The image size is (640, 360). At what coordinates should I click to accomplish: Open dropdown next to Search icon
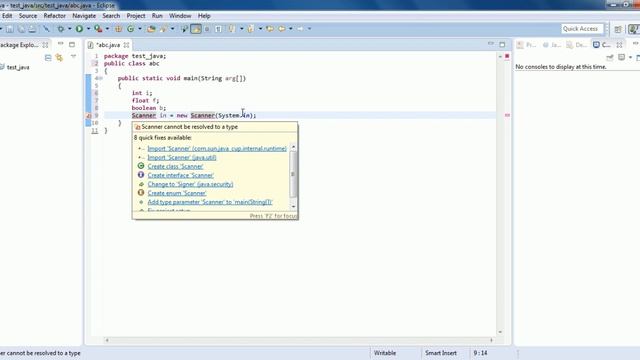172,29
